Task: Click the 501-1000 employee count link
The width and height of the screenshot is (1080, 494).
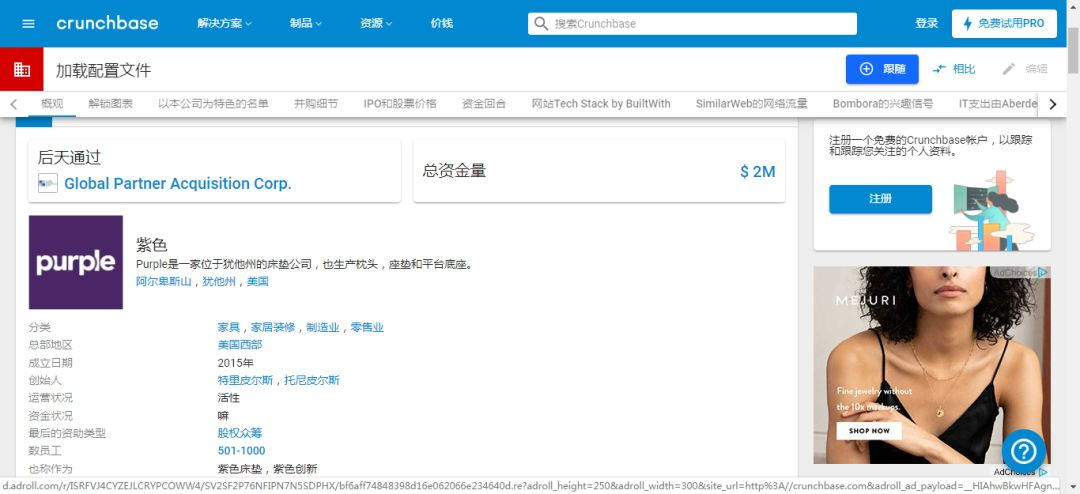Action: click(x=242, y=451)
